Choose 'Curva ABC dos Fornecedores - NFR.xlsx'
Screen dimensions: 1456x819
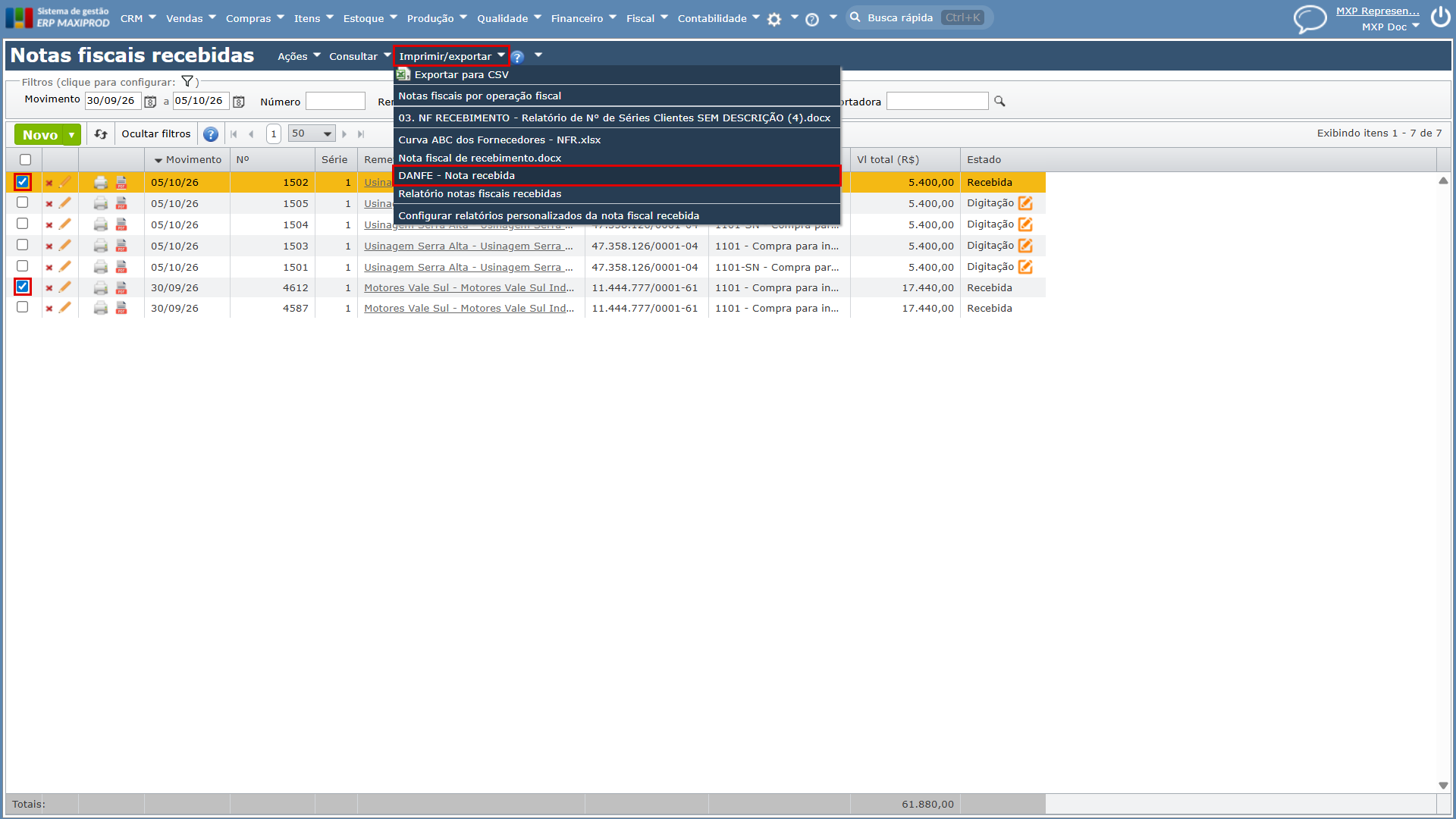617,140
